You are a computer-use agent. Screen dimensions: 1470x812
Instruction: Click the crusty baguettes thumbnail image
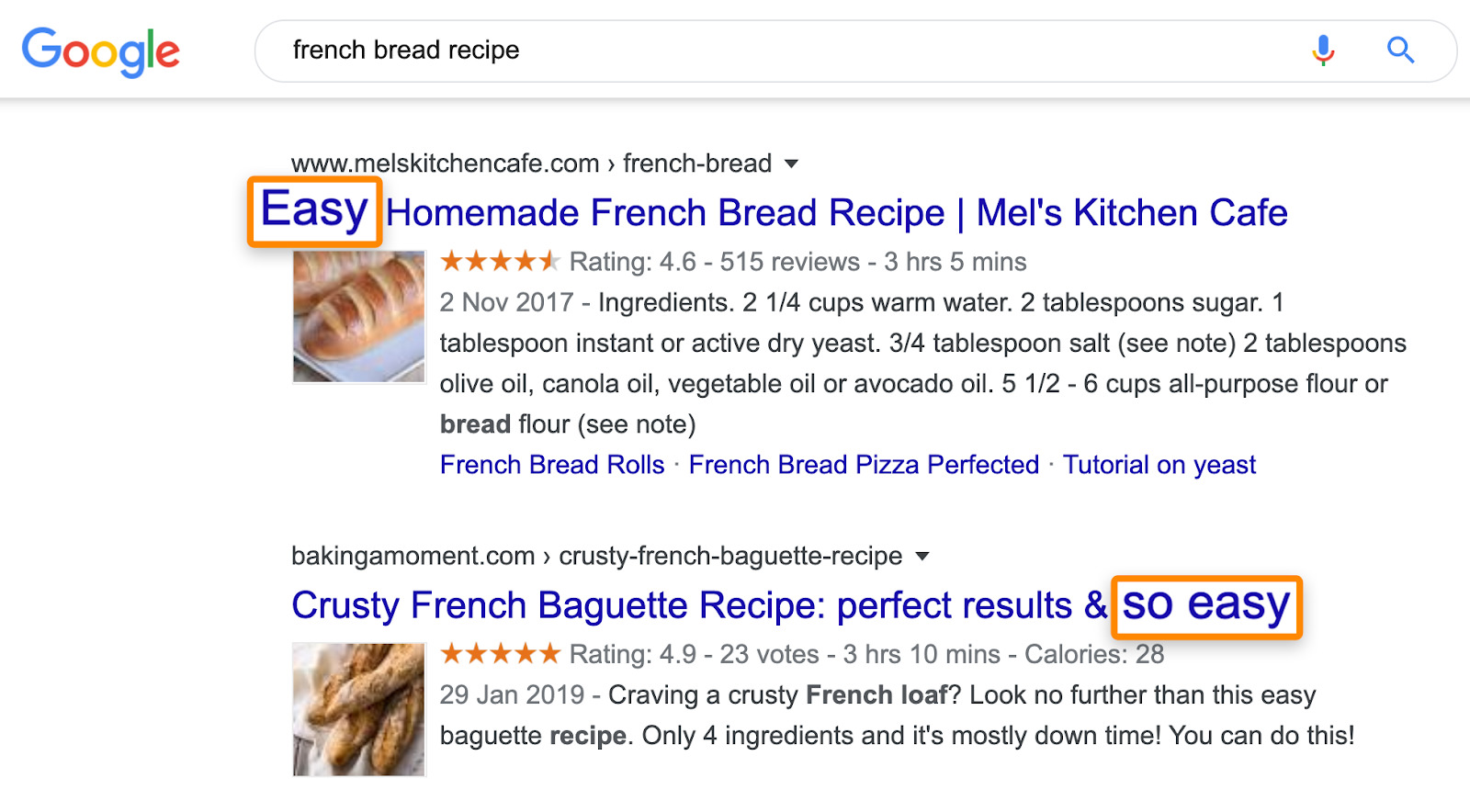click(x=359, y=709)
